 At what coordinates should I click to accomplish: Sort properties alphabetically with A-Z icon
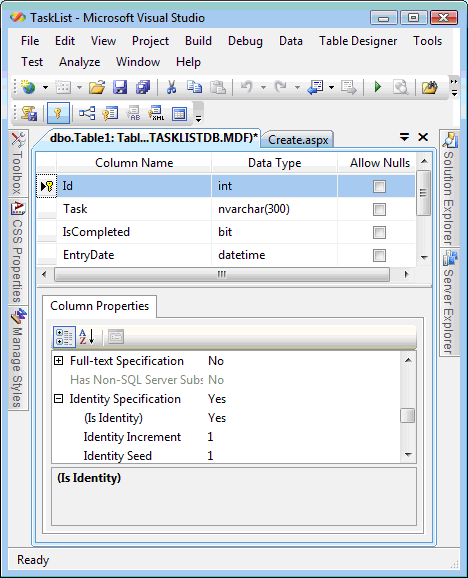[x=87, y=337]
